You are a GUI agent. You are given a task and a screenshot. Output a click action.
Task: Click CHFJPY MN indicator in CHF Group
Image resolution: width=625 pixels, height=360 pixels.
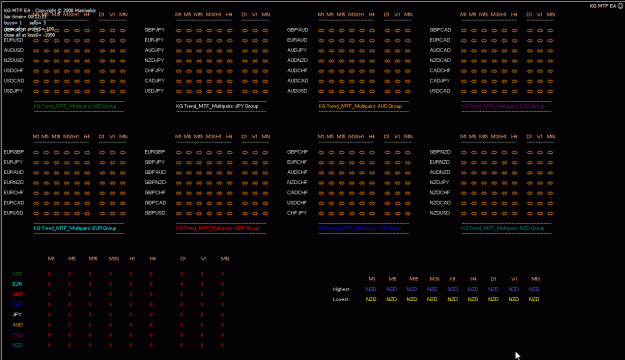coord(407,213)
